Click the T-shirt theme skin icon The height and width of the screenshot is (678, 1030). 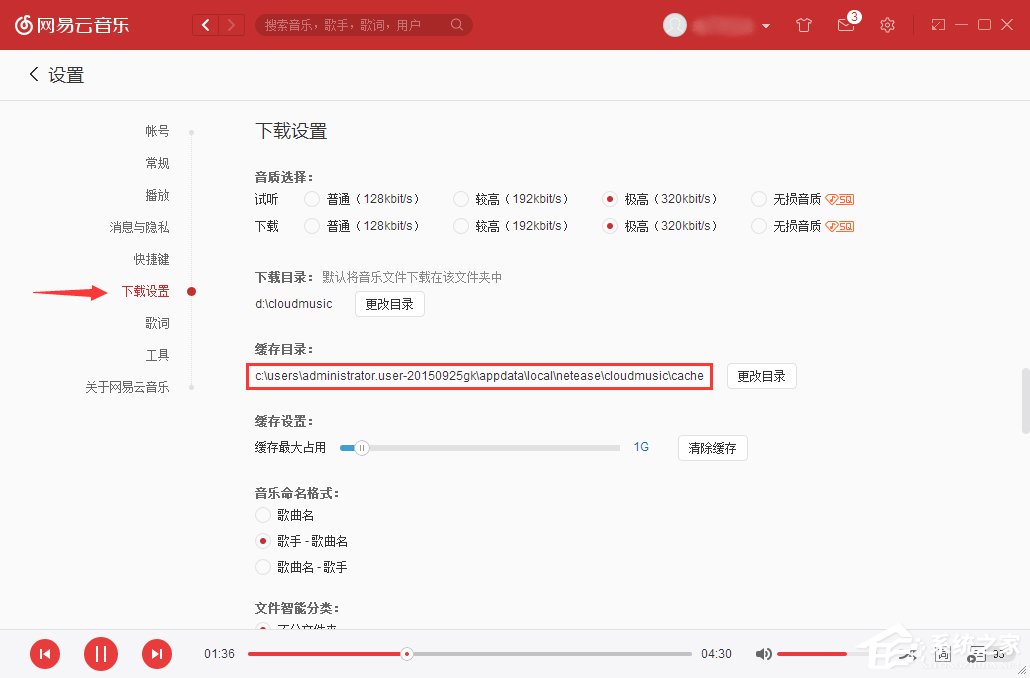click(803, 25)
